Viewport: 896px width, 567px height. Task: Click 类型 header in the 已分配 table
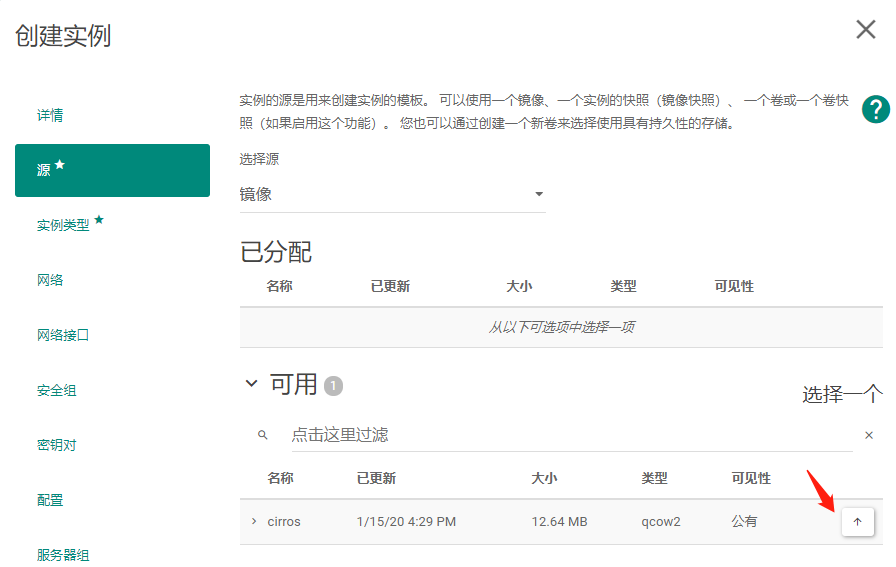tap(623, 286)
